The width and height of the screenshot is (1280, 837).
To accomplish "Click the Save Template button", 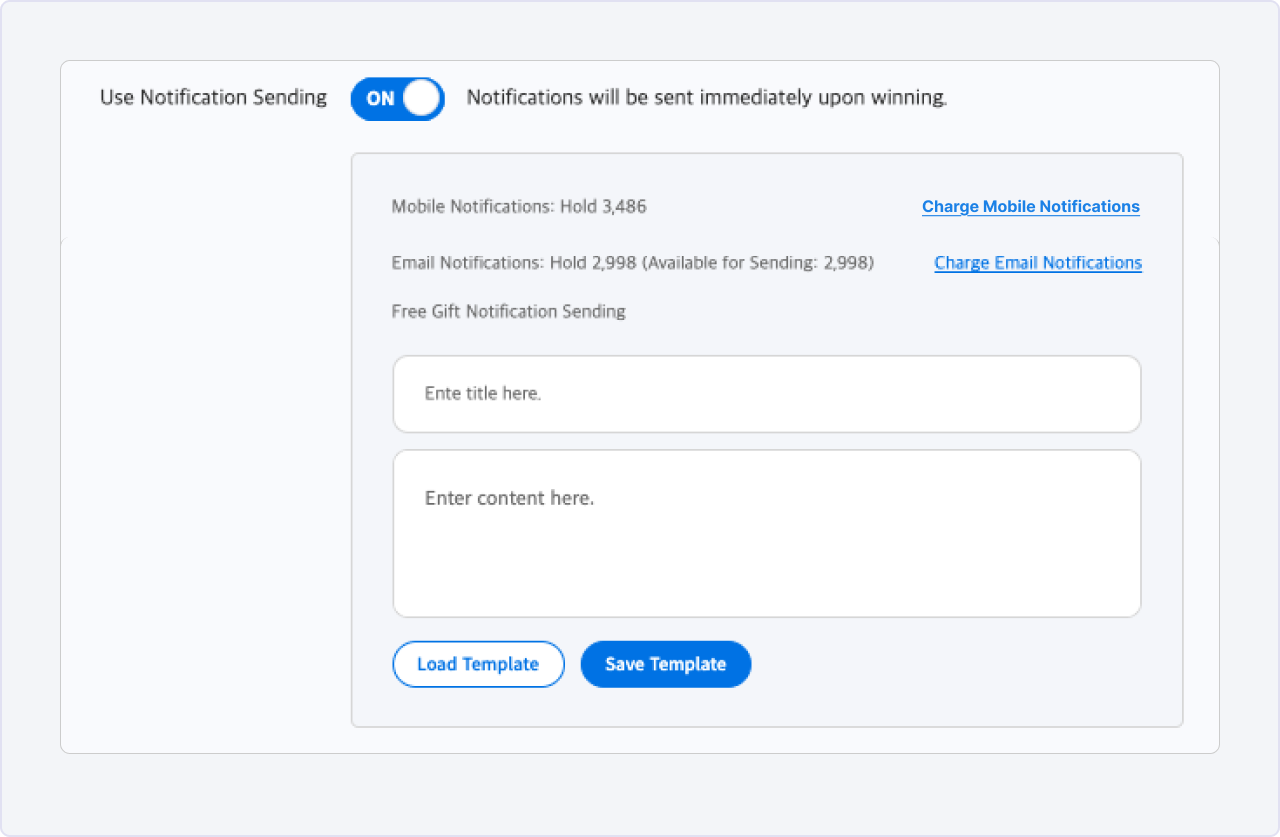I will (x=666, y=664).
